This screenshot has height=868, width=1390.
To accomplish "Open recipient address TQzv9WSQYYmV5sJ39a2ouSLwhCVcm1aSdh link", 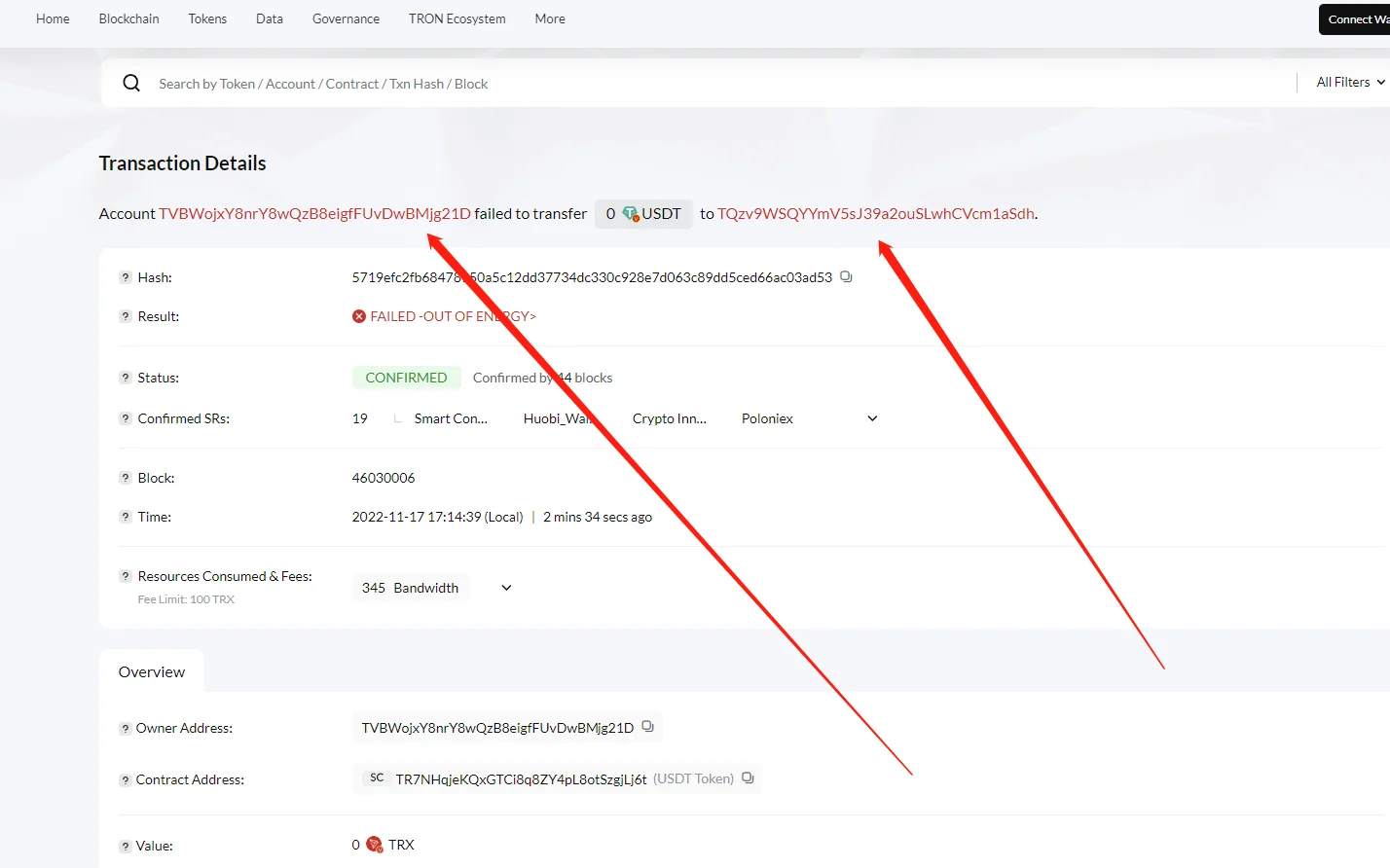I will [875, 213].
